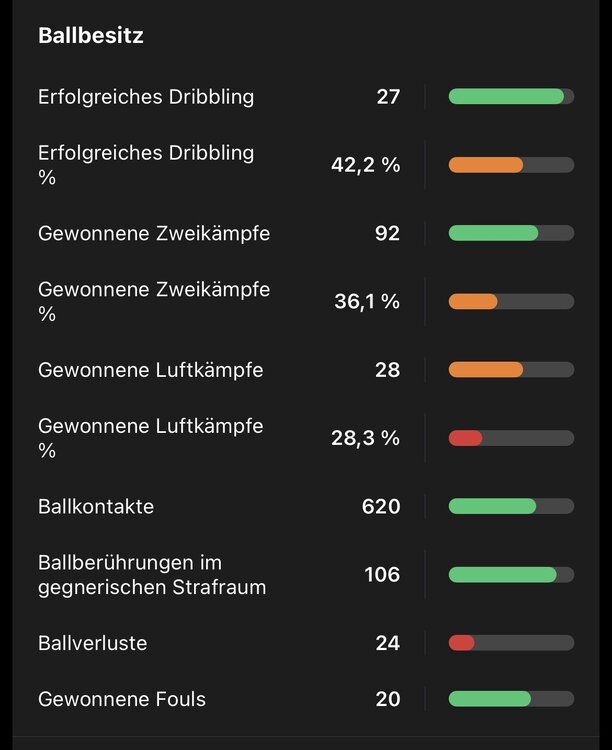Tap the red bar next to 28,3 %
Viewport: 612px width, 750px height.
(x=511, y=438)
